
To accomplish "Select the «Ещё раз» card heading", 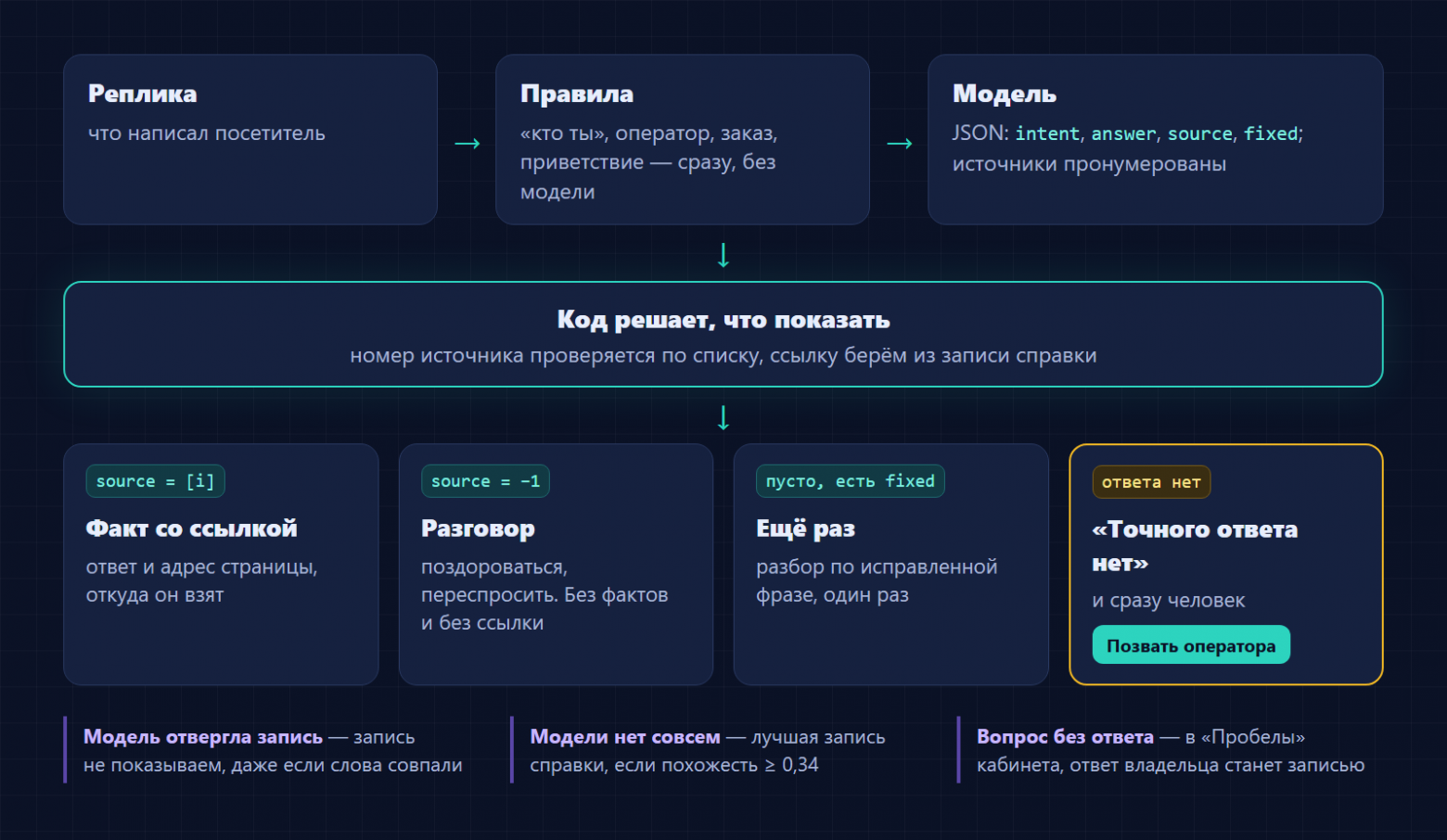I will [x=805, y=528].
